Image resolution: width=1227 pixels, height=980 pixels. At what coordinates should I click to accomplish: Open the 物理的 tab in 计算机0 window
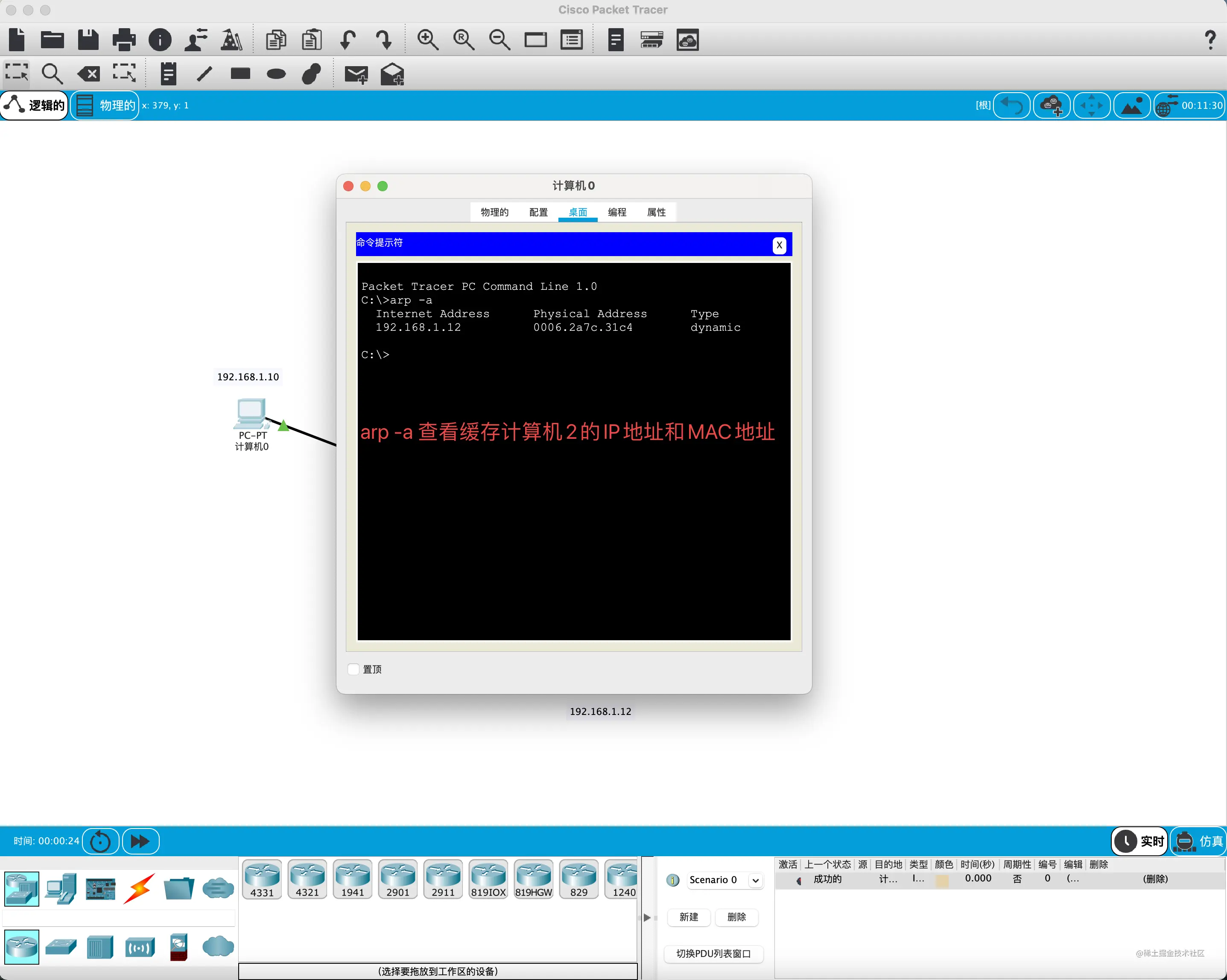tap(494, 212)
